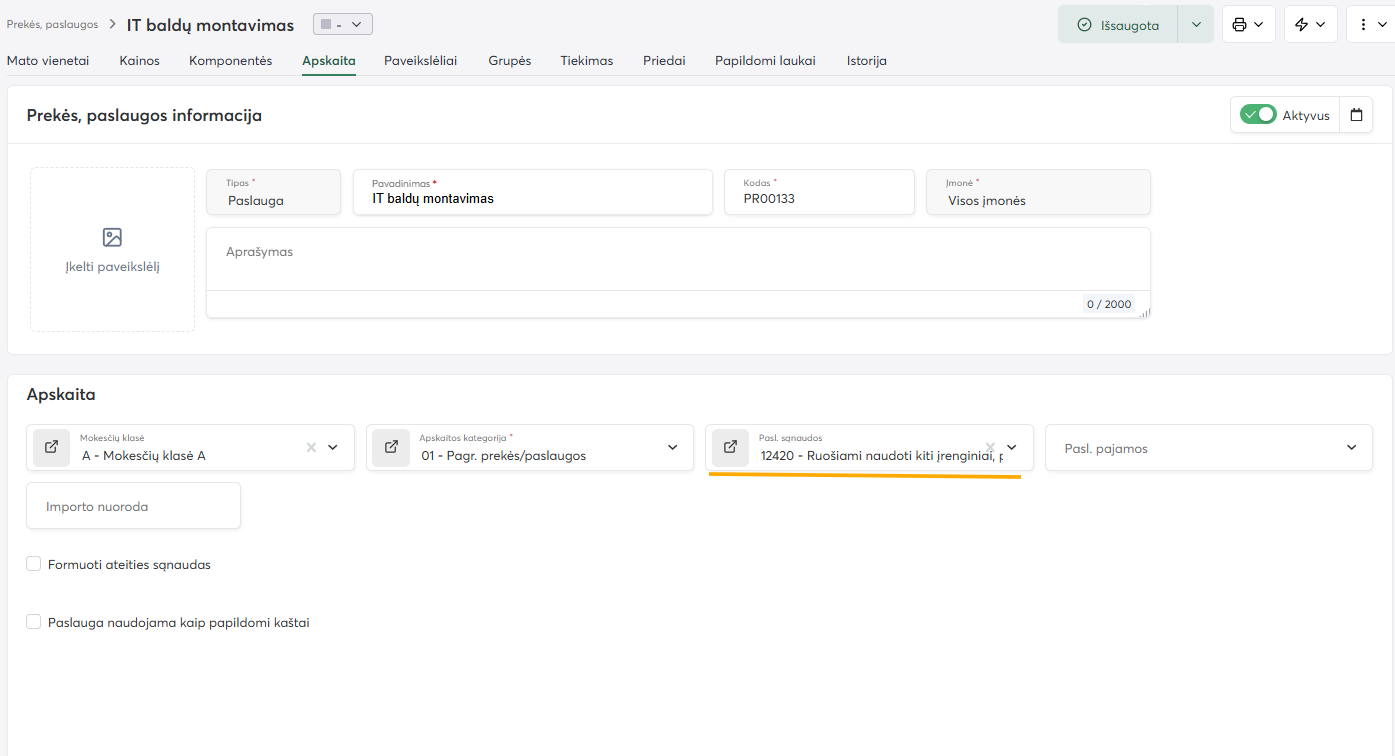The image size is (1395, 756).
Task: Enable Formuoti ateities sąnaudas checkbox
Action: (34, 564)
